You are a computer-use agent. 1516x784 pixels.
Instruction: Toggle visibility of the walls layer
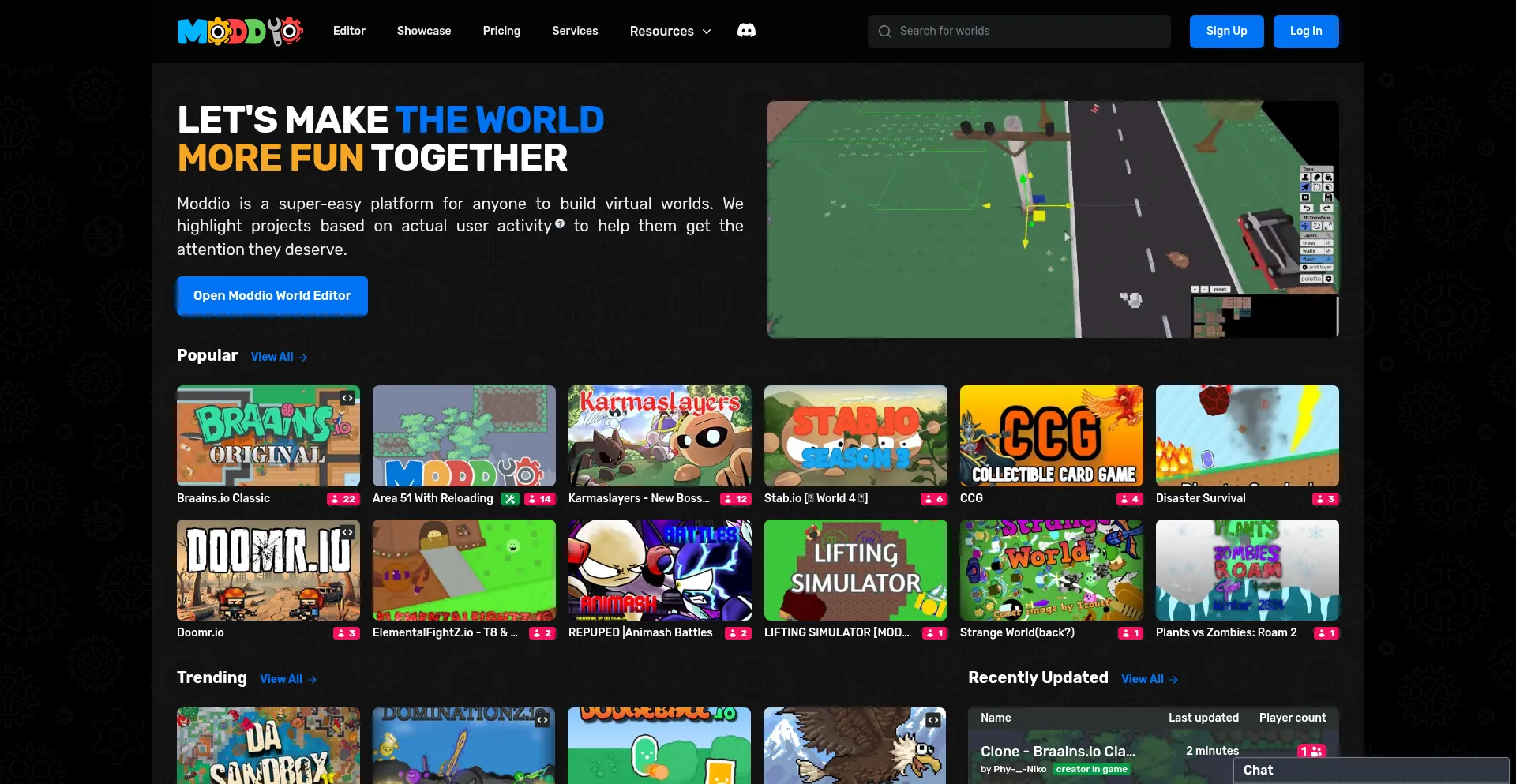tap(1329, 251)
